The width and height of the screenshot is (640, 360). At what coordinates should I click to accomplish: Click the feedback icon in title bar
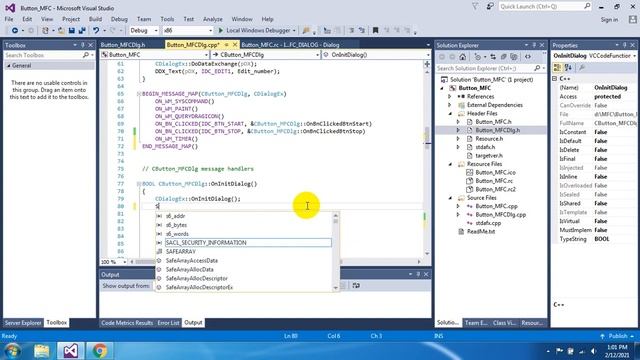490,7
